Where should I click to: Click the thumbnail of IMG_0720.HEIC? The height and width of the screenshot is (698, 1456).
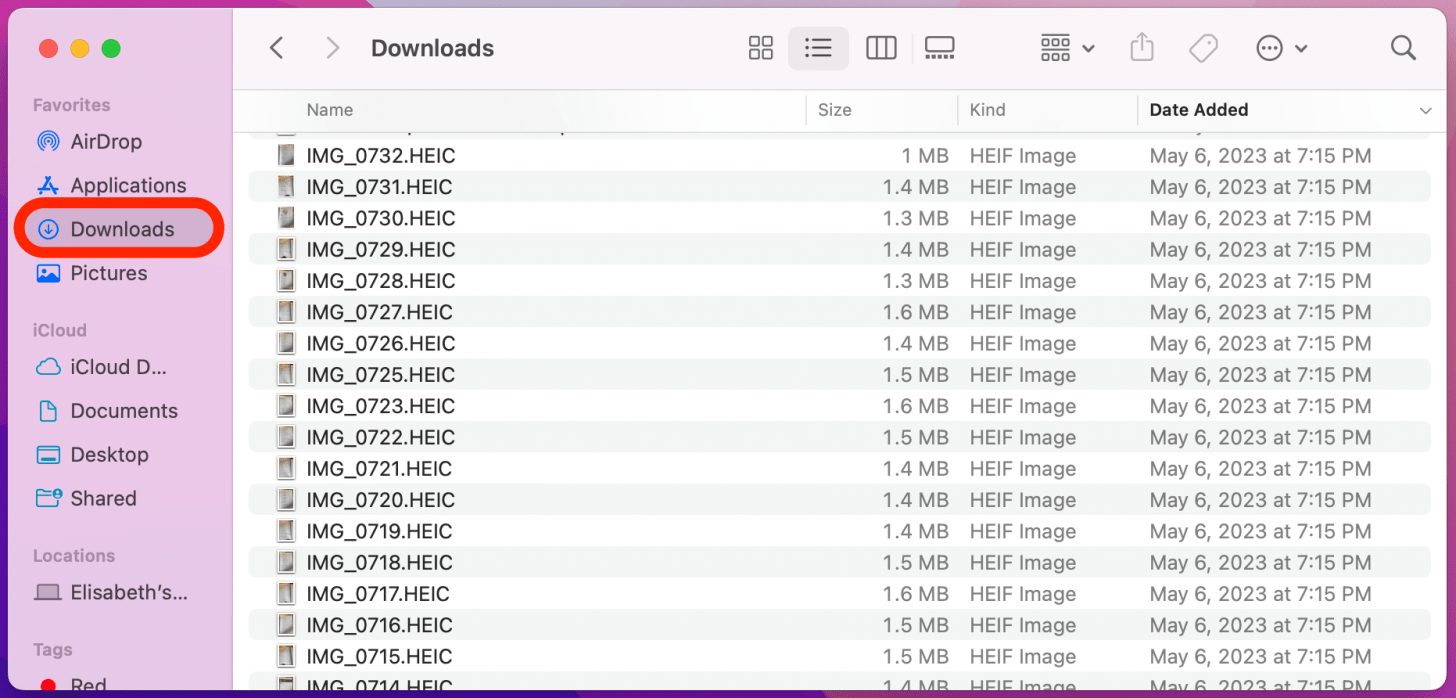[286, 500]
